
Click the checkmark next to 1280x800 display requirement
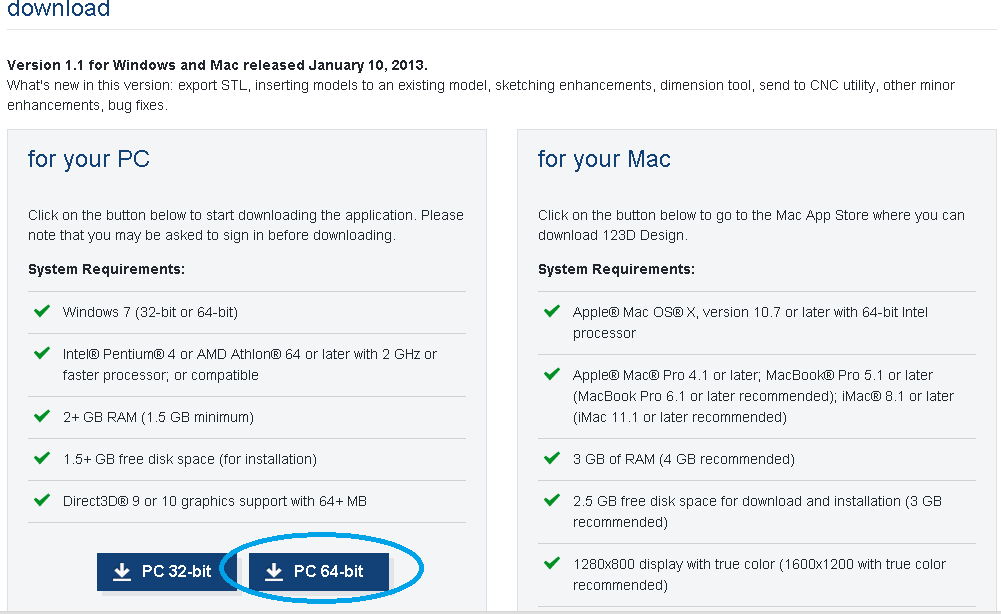tap(552, 563)
